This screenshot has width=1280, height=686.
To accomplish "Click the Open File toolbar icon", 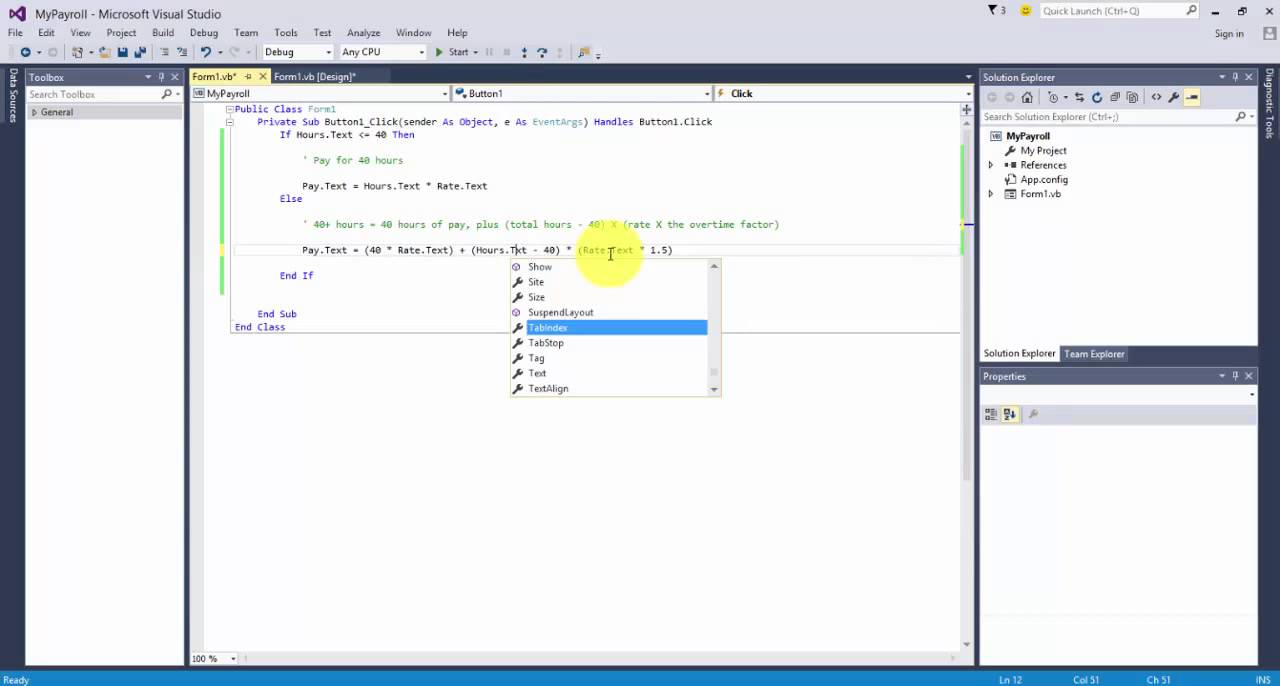I will point(104,52).
